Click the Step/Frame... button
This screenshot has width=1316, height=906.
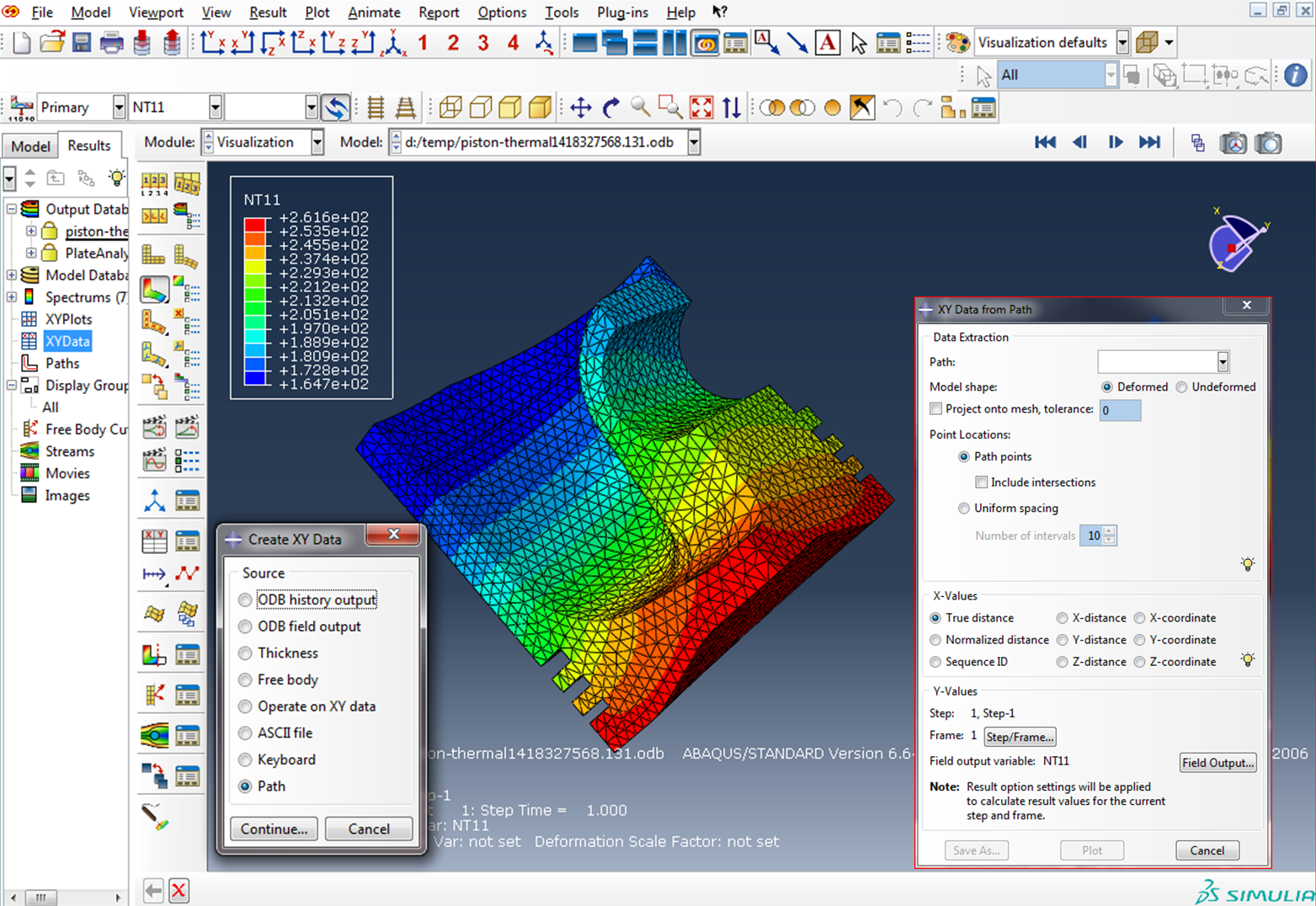tap(1020, 737)
